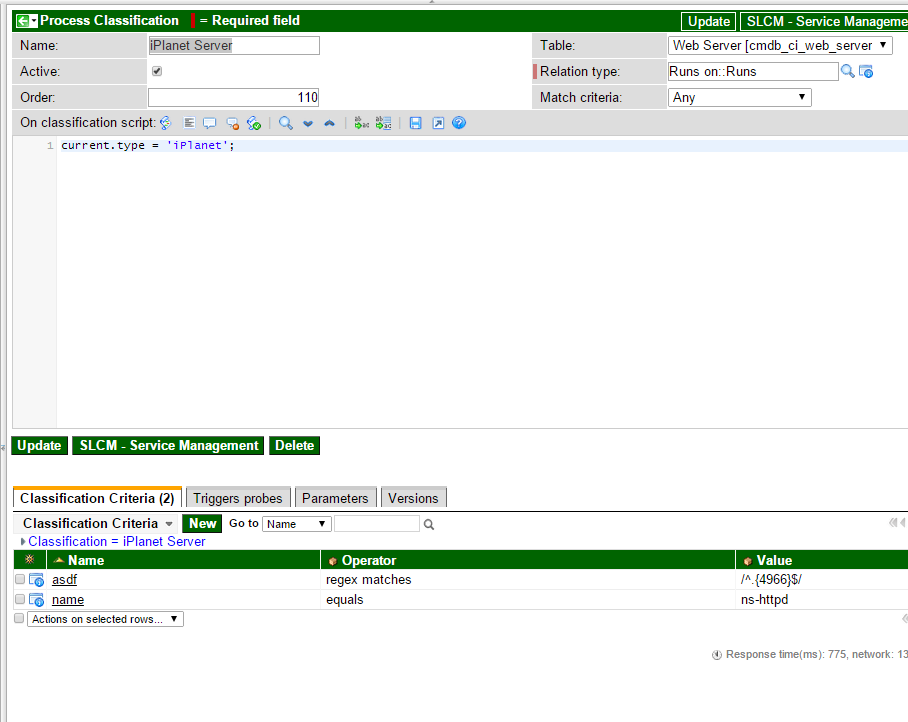Toggle the Active checkbox
The height and width of the screenshot is (722, 908).
click(157, 71)
